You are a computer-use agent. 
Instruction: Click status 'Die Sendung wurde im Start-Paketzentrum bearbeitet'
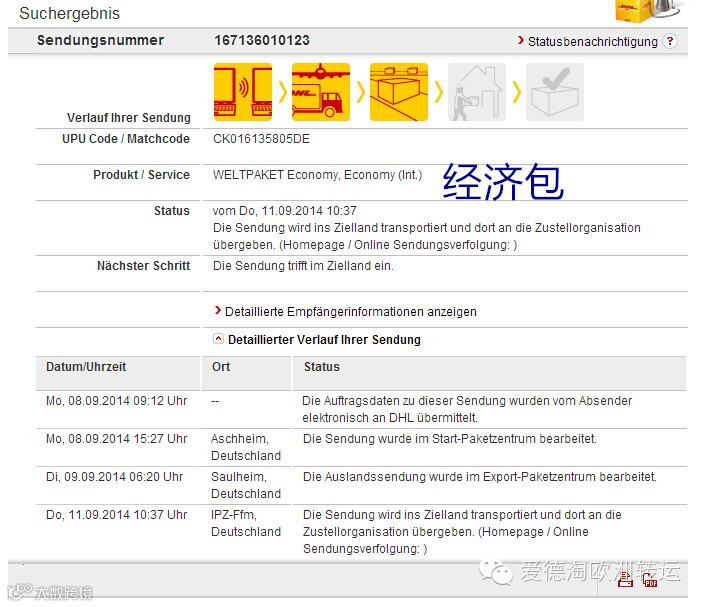tap(449, 439)
